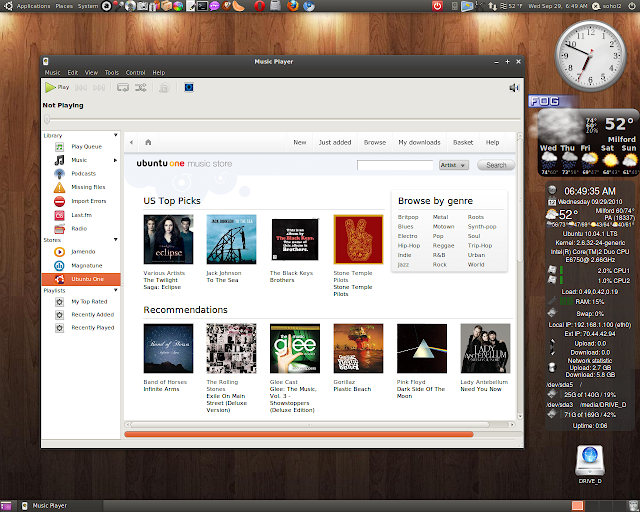Browse the Reggae genre link

[443, 245]
